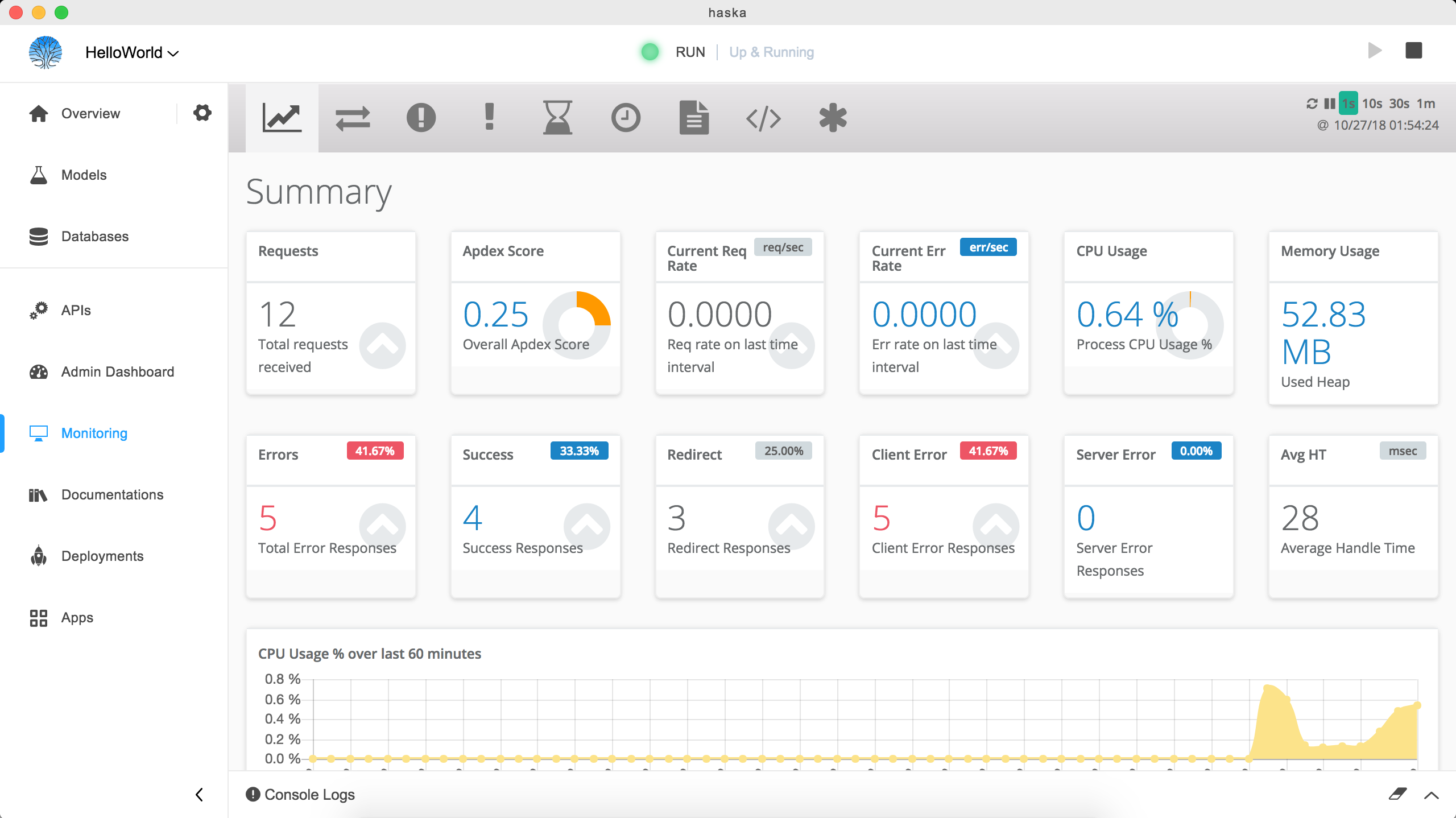Viewport: 1456px width, 818px height.
Task: Open the hourglass timing stats tab
Action: (557, 118)
